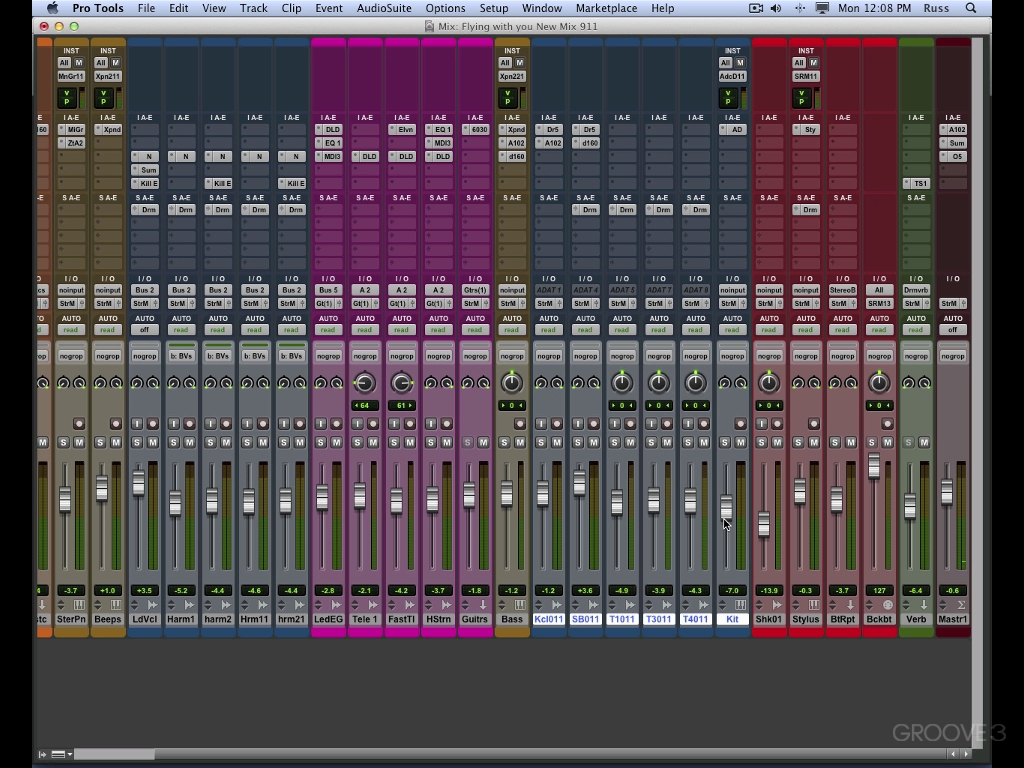Open the 'off' automation selector on LdVcl
This screenshot has width=1024, height=768.
point(144,330)
